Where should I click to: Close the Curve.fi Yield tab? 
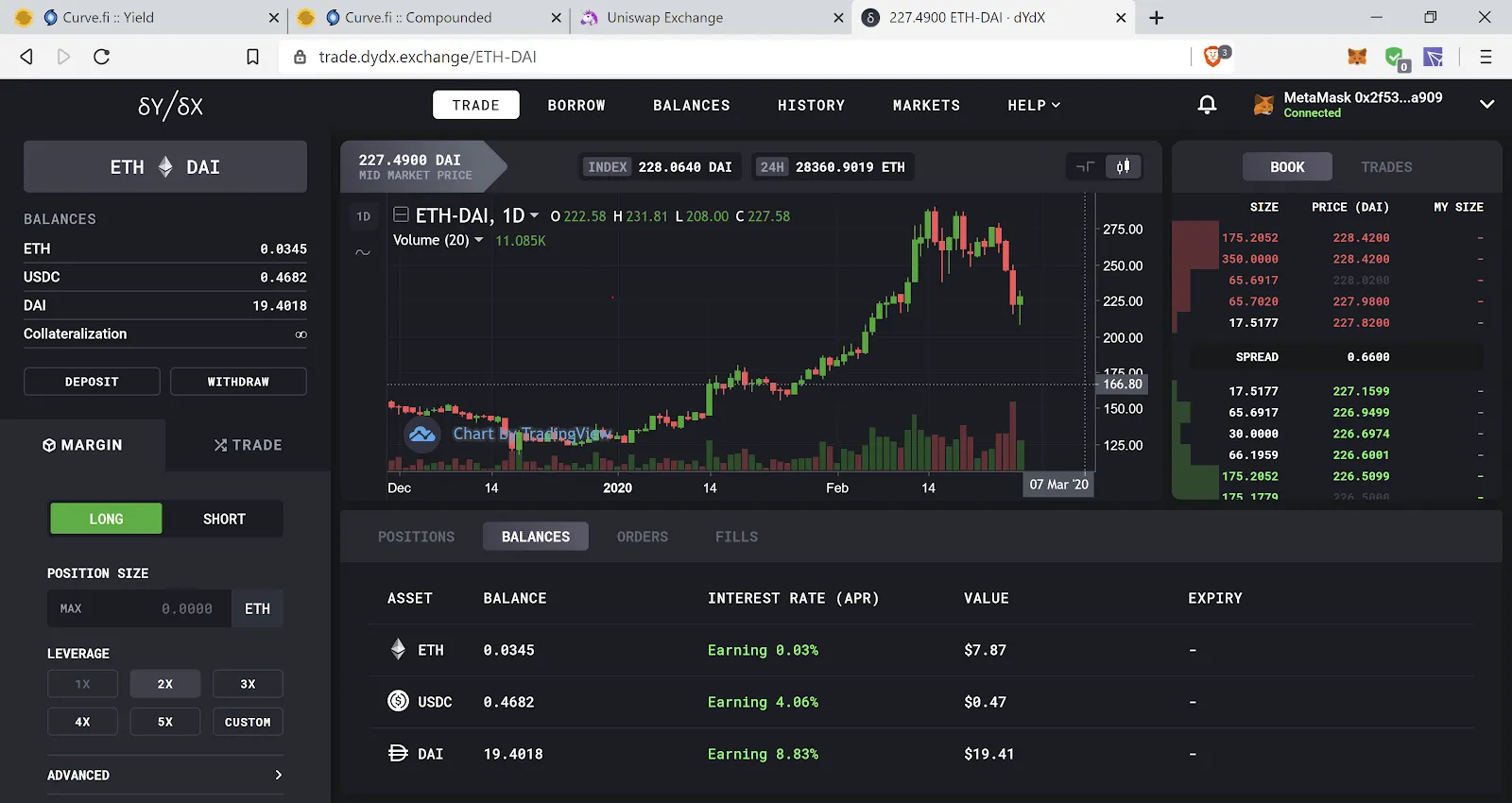(274, 17)
